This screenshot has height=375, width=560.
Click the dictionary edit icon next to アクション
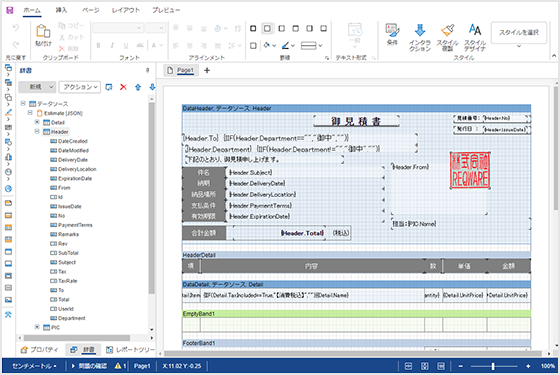click(x=109, y=87)
